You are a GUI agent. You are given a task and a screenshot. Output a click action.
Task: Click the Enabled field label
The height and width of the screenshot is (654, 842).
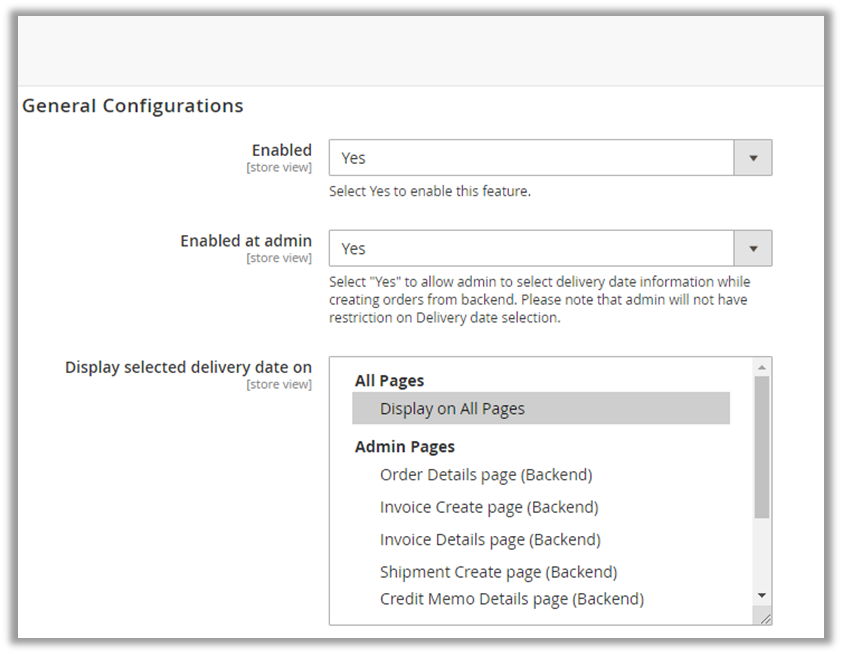click(x=281, y=150)
